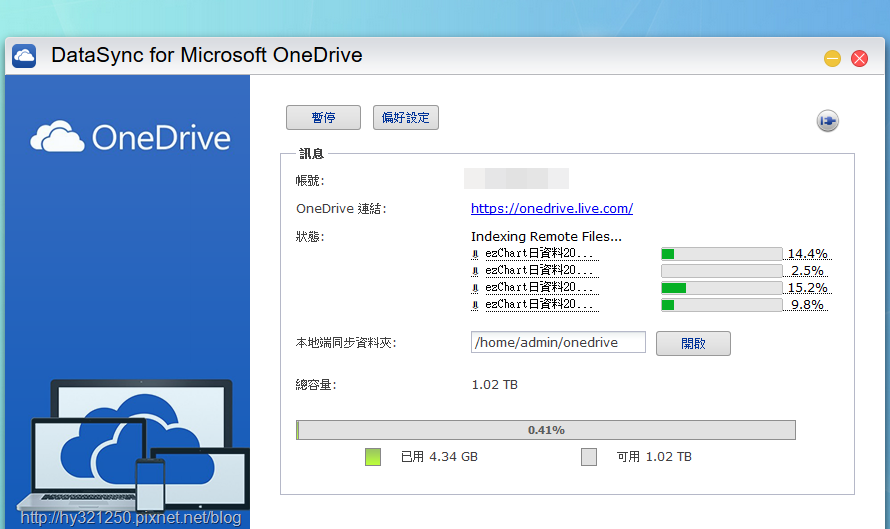This screenshot has height=529, width=890.
Task: Click the 15.2% progress bar
Action: (x=721, y=288)
